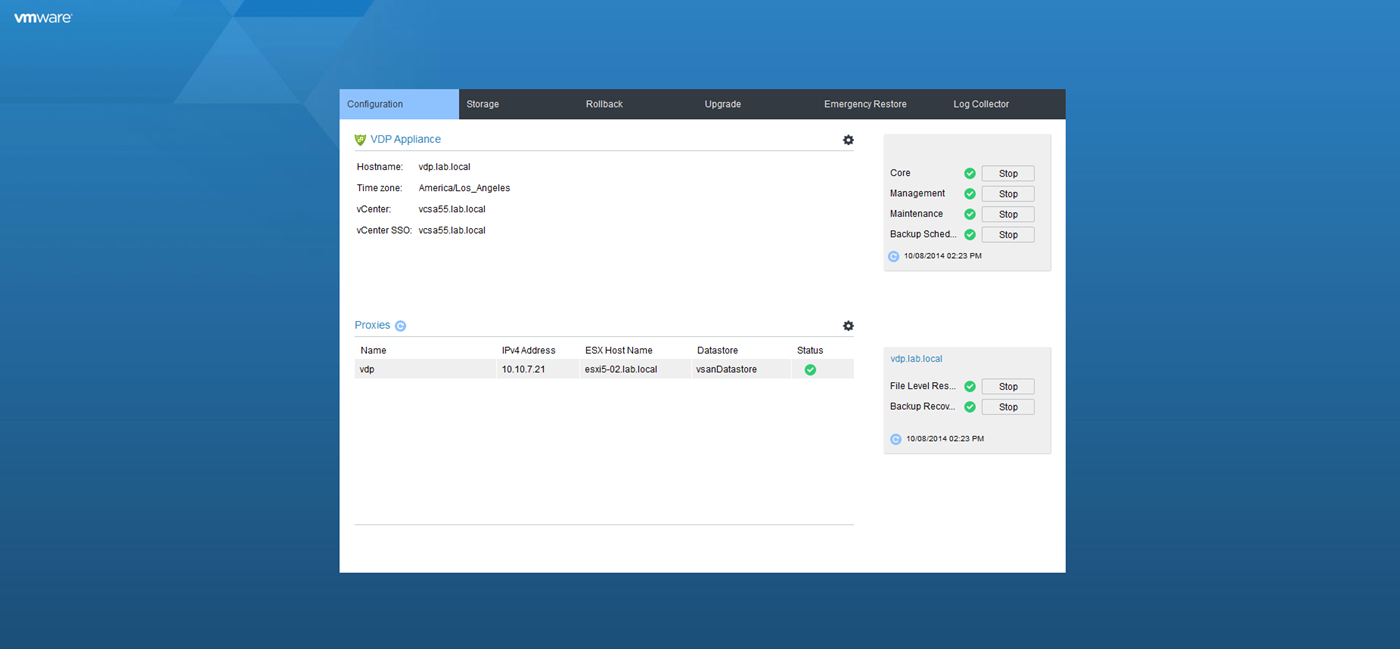Image resolution: width=1400 pixels, height=649 pixels.
Task: Stop the File Level Restore service
Action: tap(1008, 386)
